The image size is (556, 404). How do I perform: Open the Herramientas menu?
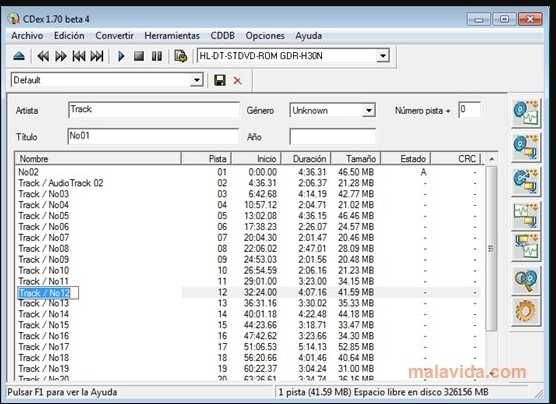(x=172, y=36)
